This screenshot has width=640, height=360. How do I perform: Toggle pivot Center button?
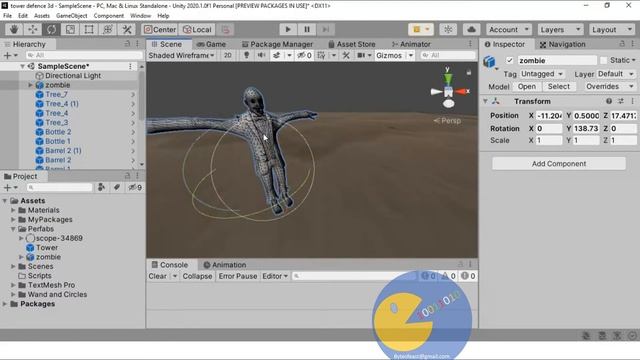point(160,29)
